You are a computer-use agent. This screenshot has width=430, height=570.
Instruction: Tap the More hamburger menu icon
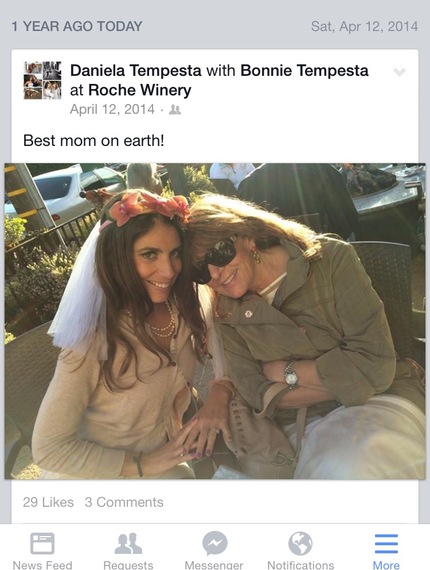(386, 544)
